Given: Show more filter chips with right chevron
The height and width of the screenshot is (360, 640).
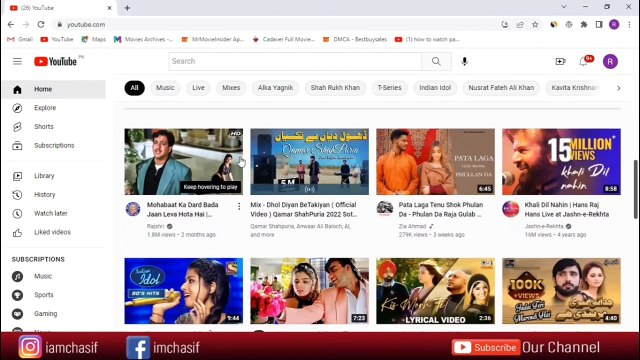Looking at the screenshot, I should tap(619, 88).
